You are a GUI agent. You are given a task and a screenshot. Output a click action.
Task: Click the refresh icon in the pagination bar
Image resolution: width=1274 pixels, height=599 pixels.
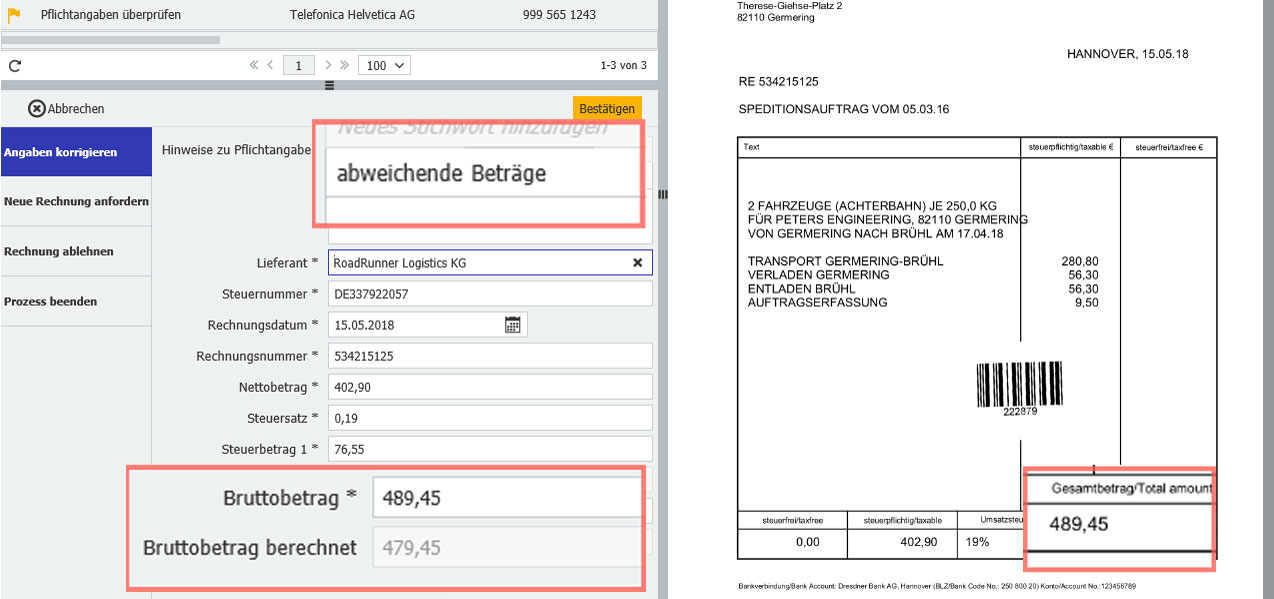point(15,66)
